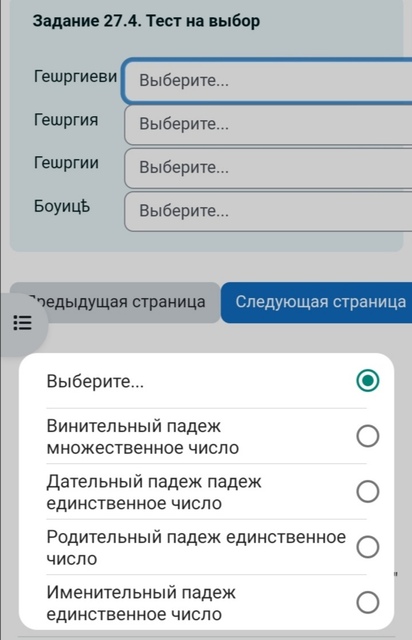Open the dropdown for Боуицѣ
Screen dimensions: 412x640
tap(268, 211)
